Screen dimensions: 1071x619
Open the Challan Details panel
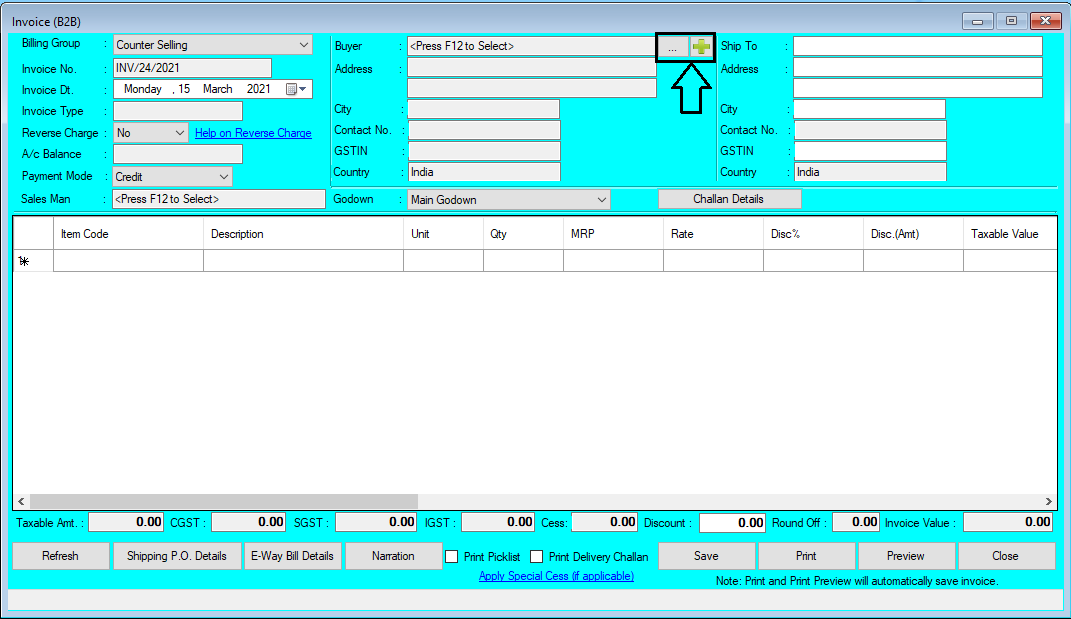729,199
